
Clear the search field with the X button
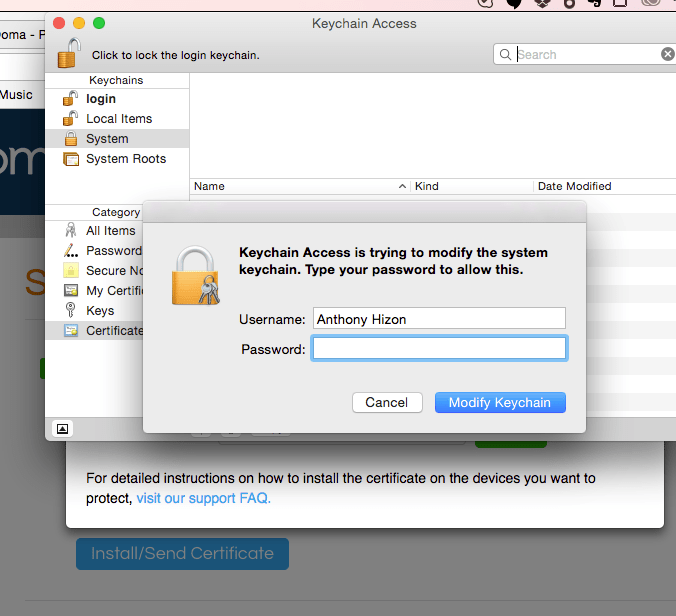click(x=667, y=54)
